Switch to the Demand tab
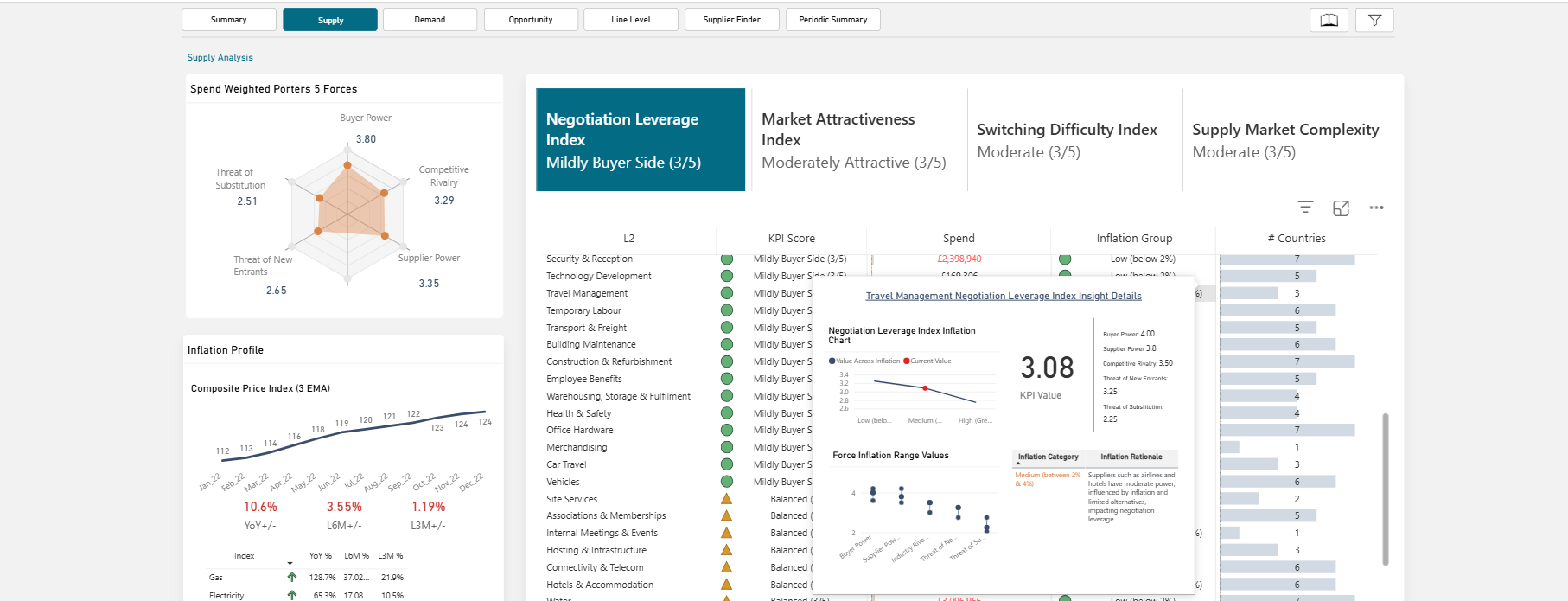 [x=430, y=20]
